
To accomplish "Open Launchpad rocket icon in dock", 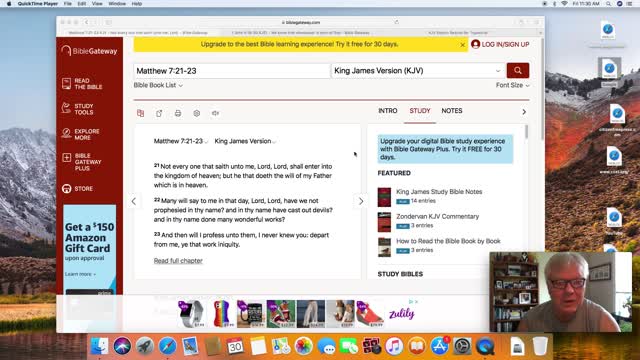I will point(144,347).
